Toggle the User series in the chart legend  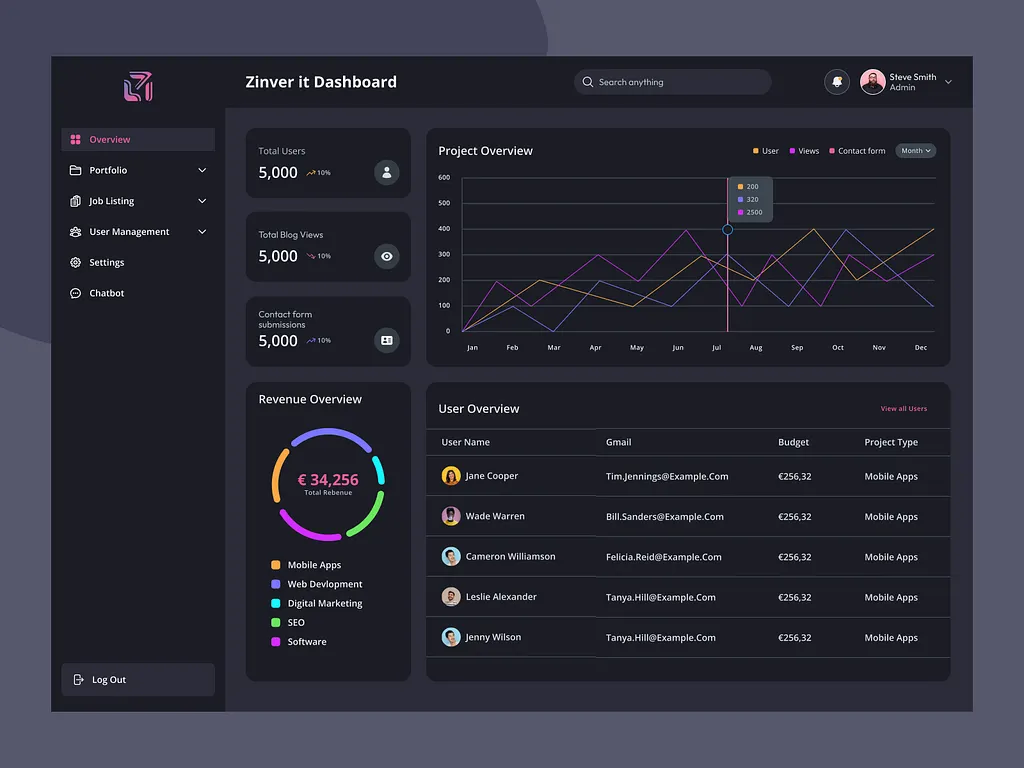[x=762, y=150]
